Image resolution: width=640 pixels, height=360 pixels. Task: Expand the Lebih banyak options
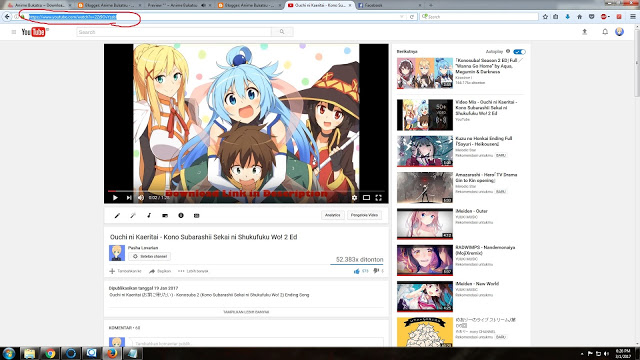[193, 271]
